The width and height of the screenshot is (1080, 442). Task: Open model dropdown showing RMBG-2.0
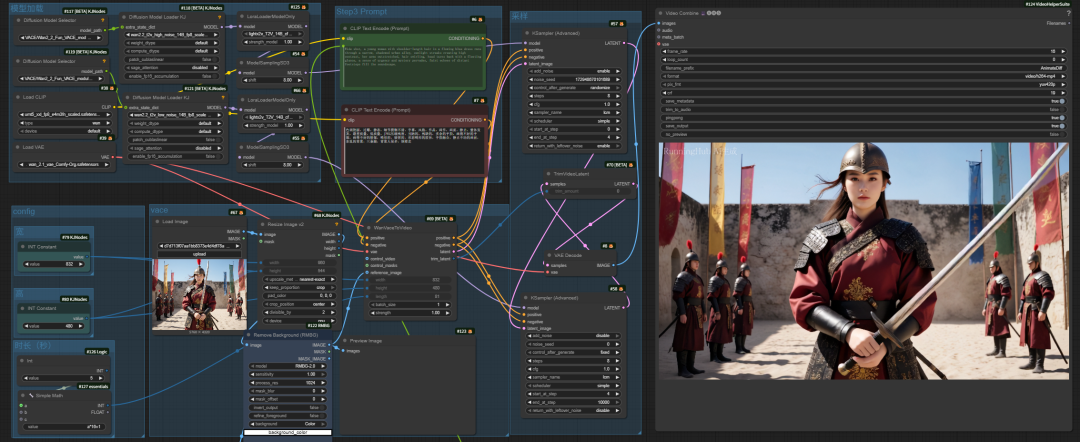(288, 366)
